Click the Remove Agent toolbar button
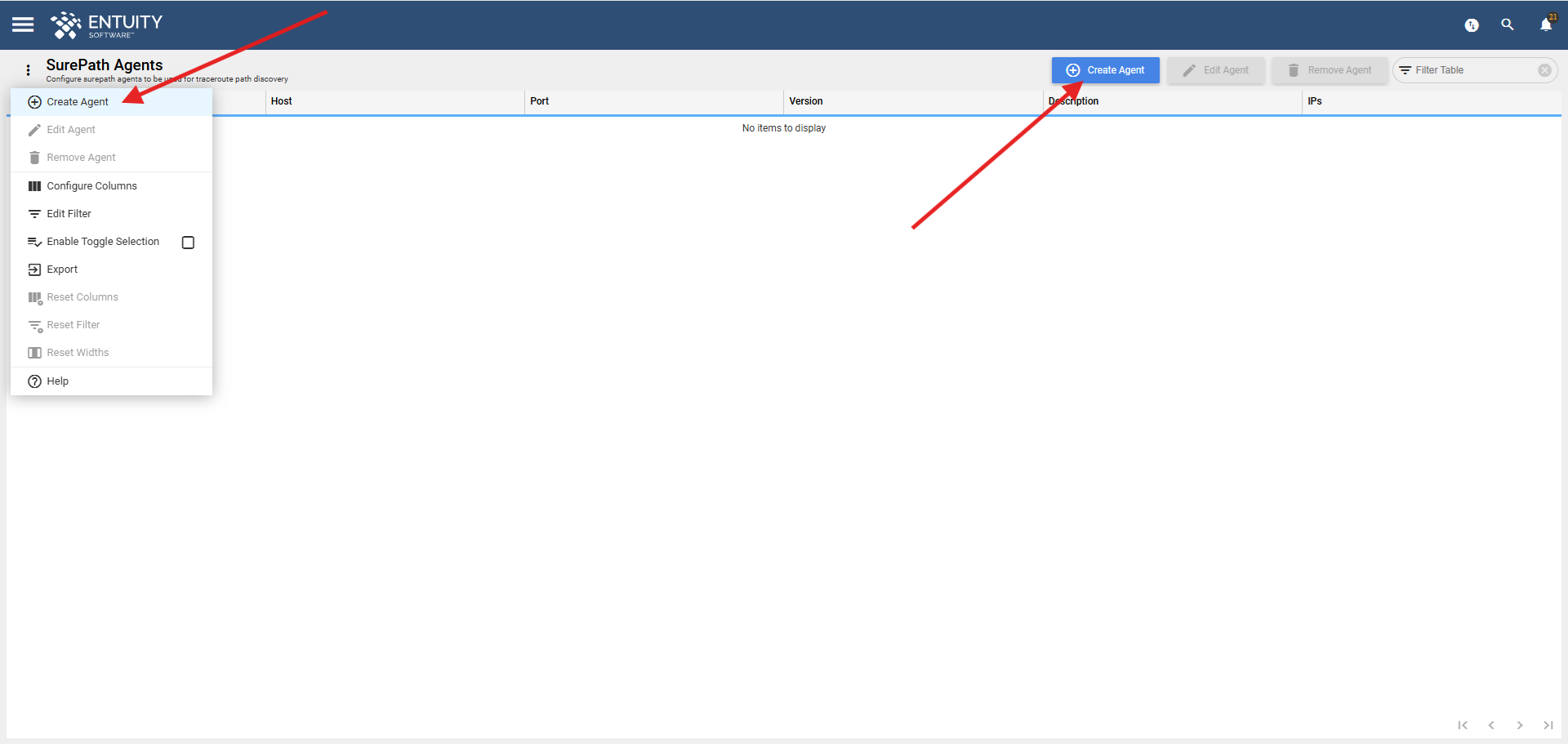Screen dimensions: 1568x744 pos(1330,70)
